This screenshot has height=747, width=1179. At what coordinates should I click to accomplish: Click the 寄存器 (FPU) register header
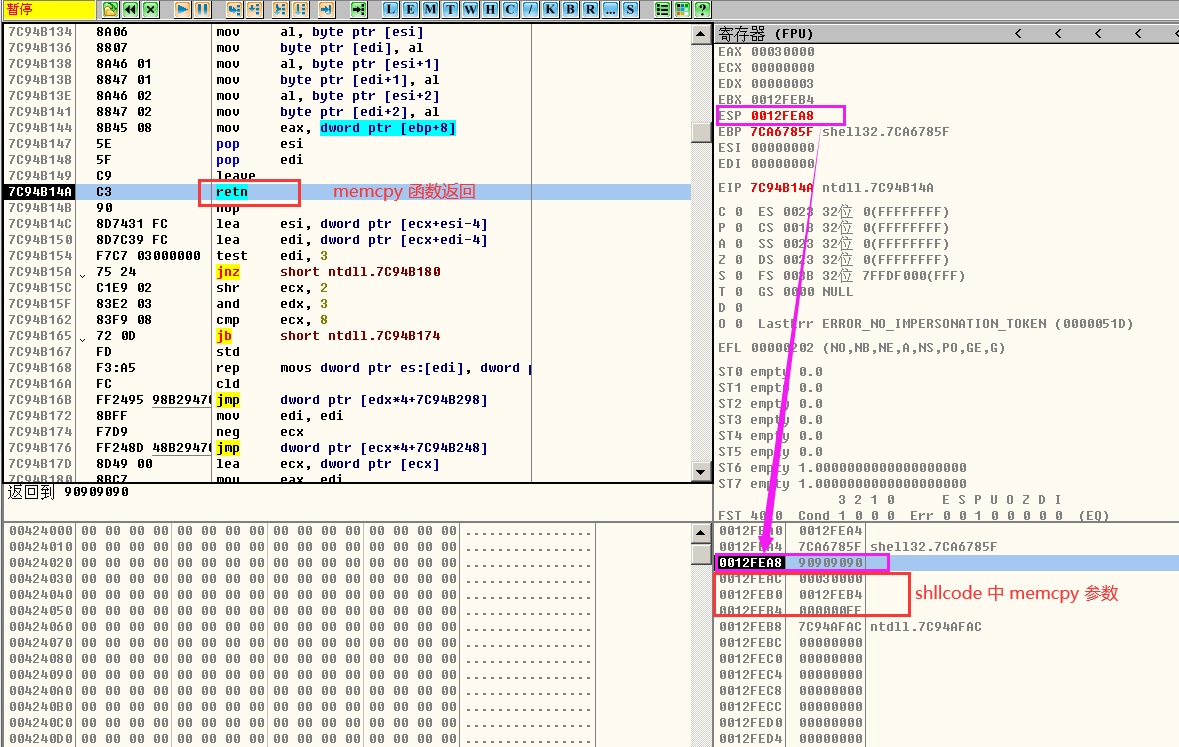click(766, 34)
